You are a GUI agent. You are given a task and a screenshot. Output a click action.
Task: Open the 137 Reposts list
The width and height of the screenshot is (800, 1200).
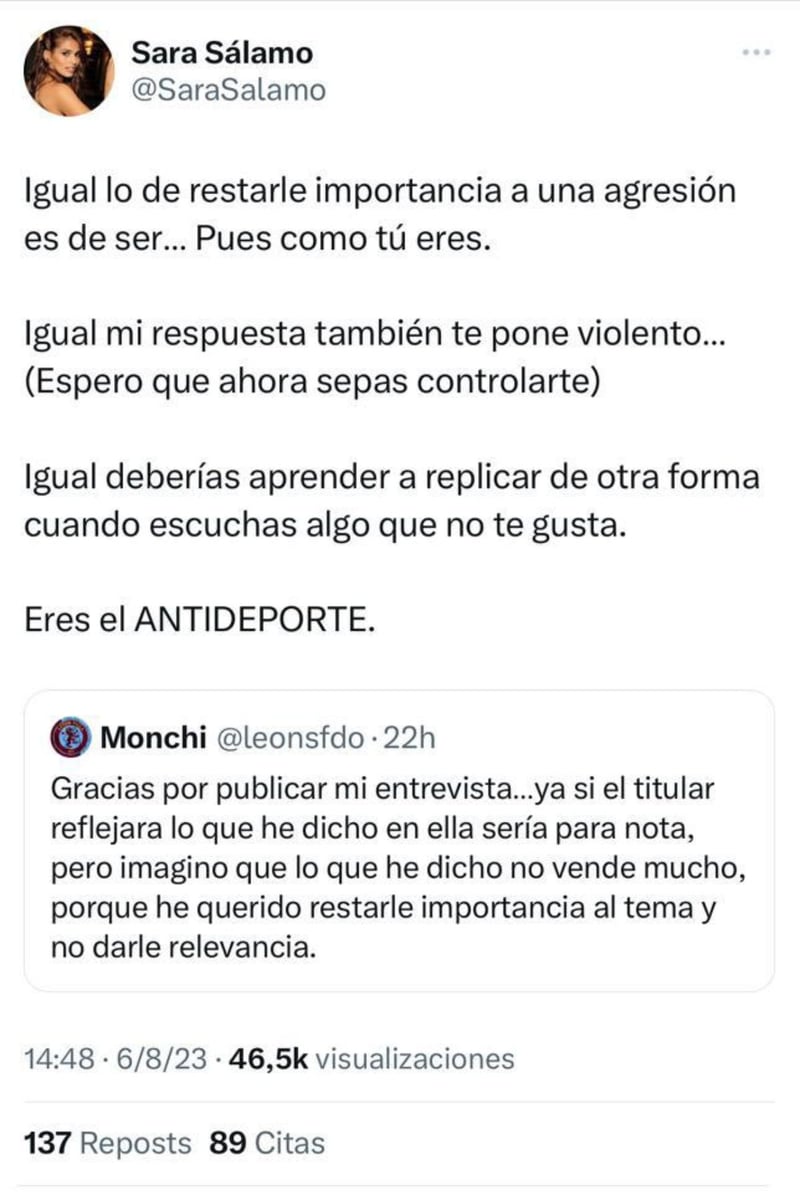click(x=107, y=1142)
